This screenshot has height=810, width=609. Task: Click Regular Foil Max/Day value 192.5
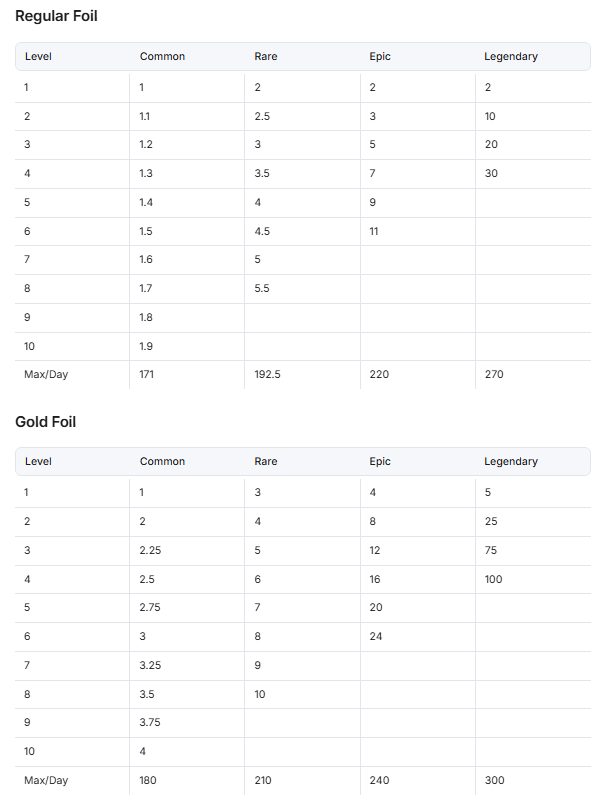pos(268,375)
